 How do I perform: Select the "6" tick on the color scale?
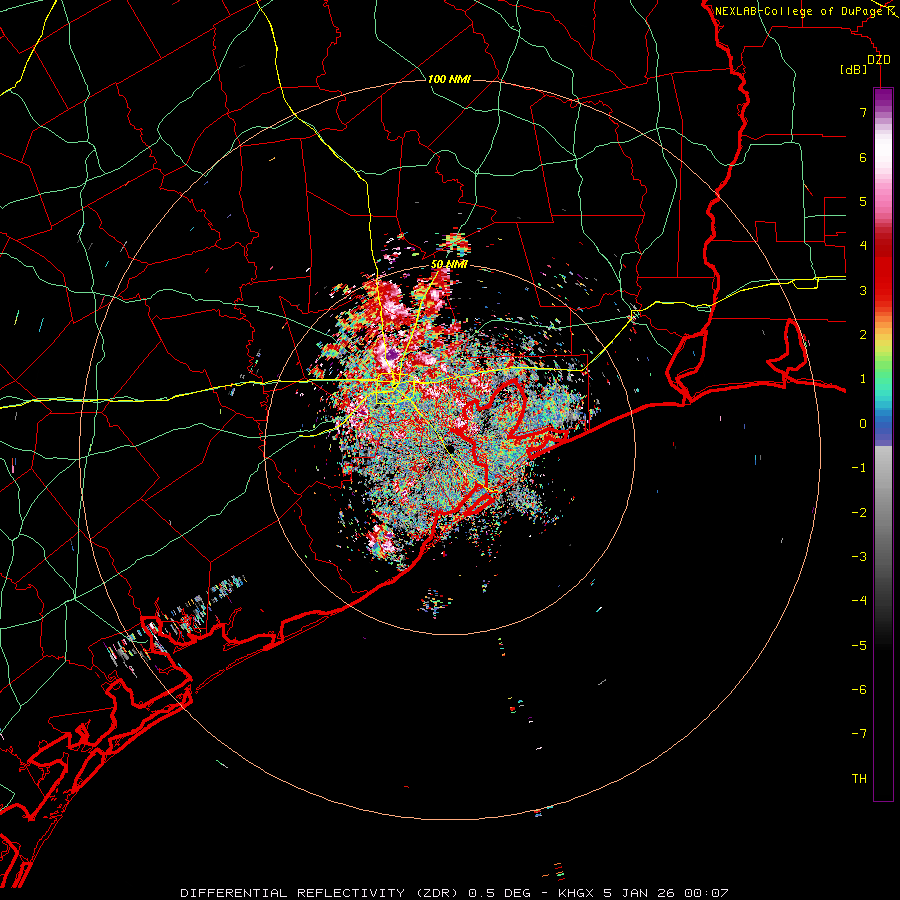[x=863, y=157]
